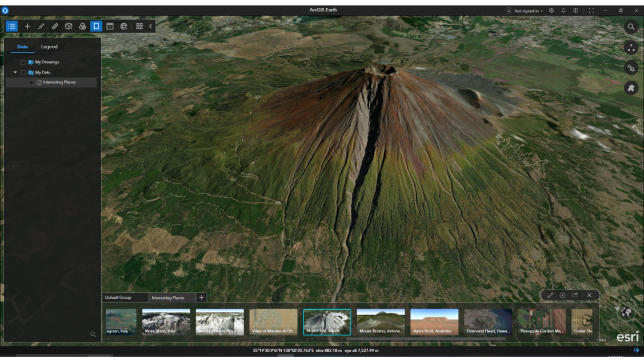
Task: Open the third snowy mountain bookmark thumbnail
Action: [220, 322]
